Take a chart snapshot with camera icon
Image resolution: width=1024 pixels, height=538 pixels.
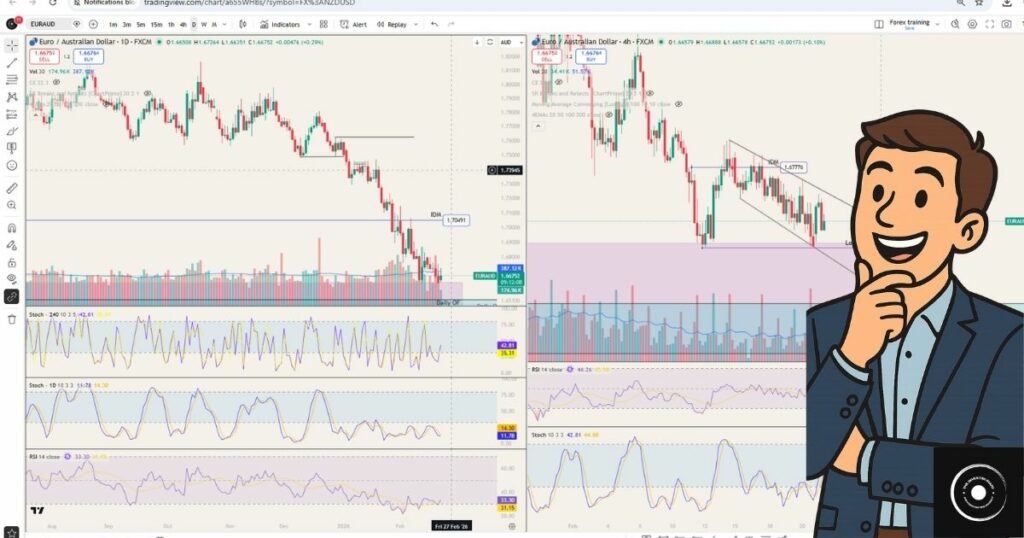tap(1006, 23)
